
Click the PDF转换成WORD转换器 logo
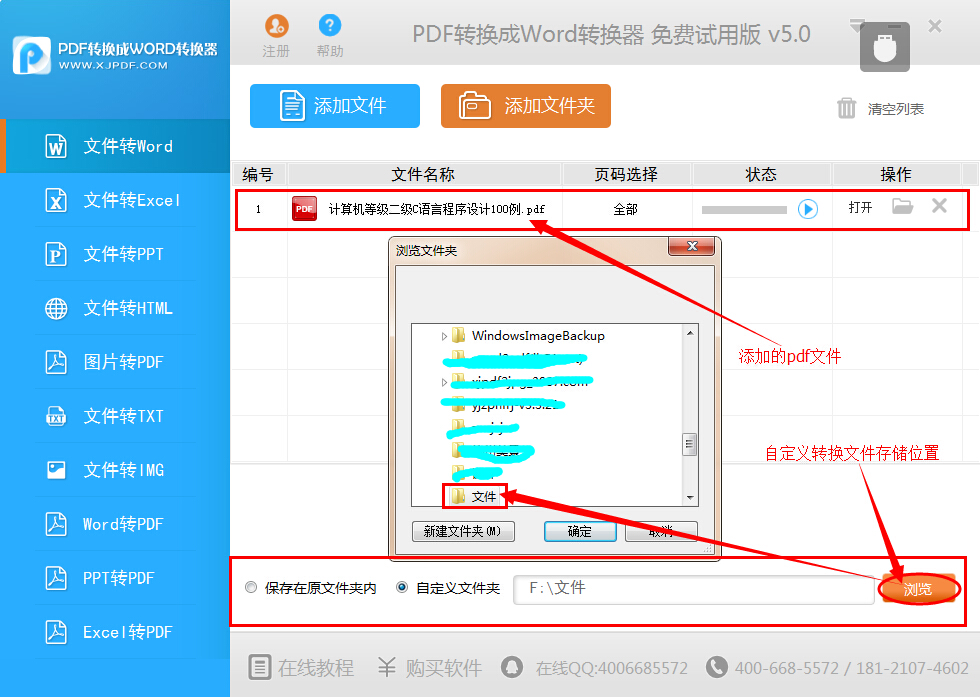(114, 55)
